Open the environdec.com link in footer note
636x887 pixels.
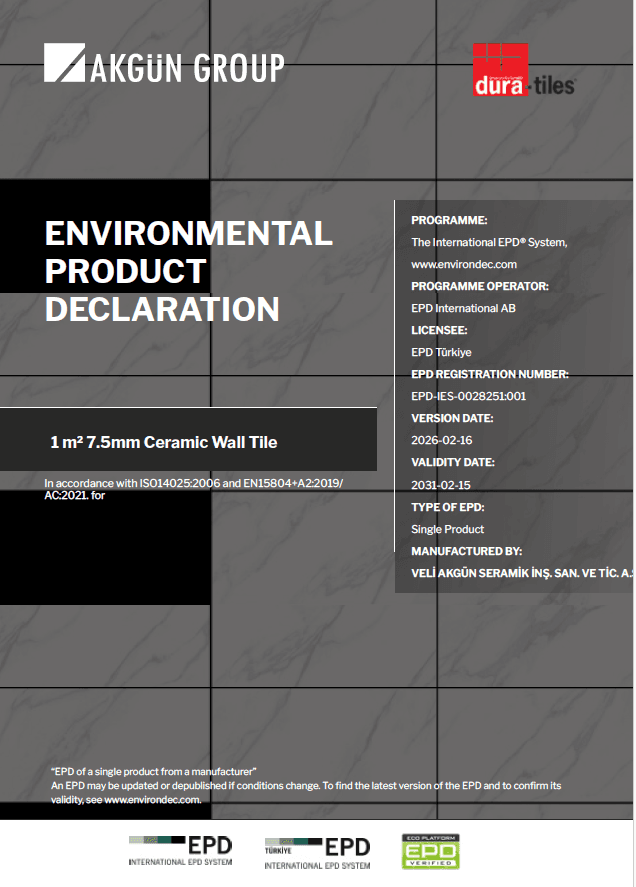153,800
